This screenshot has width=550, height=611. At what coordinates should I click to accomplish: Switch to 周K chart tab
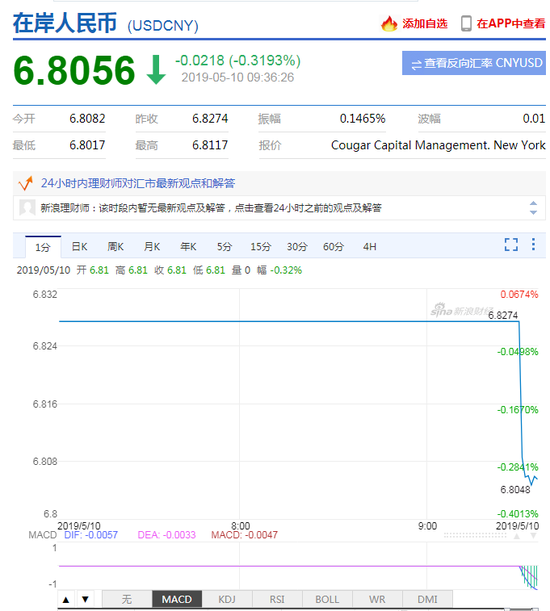(x=115, y=247)
